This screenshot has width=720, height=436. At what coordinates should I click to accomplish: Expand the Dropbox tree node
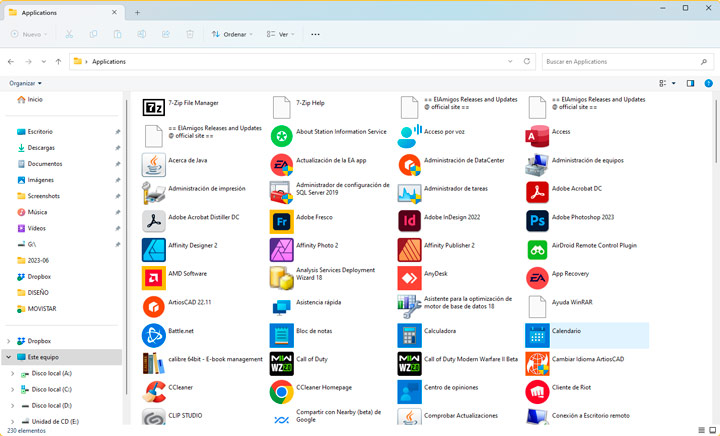pos(9,341)
